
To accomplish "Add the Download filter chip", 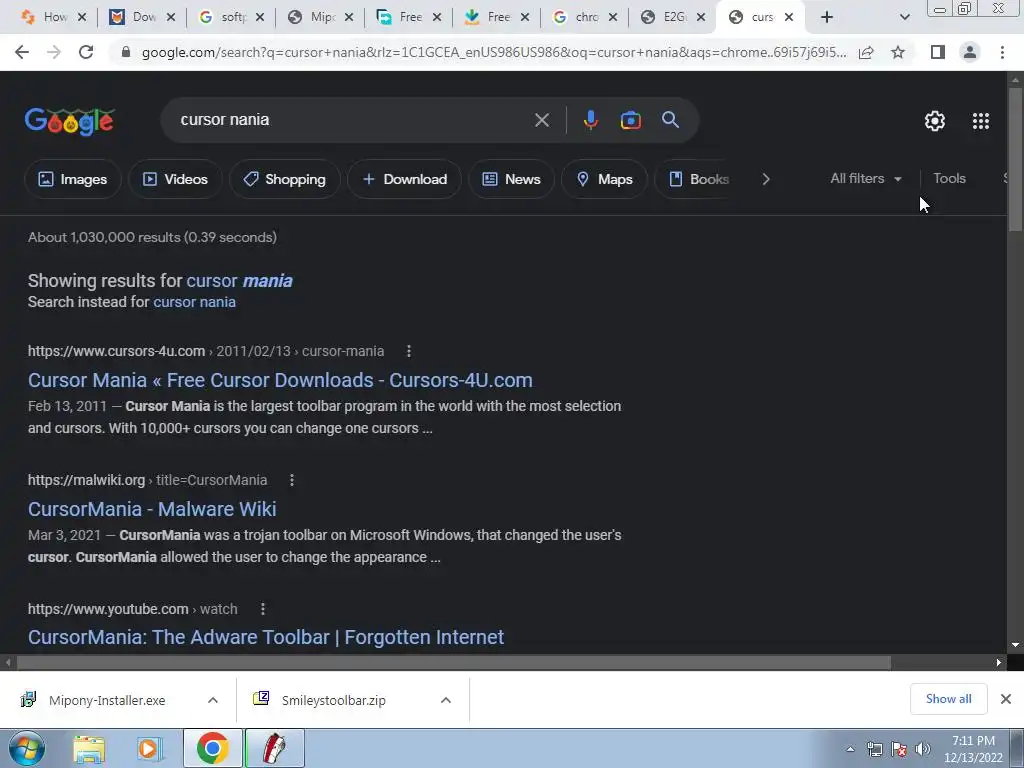I will 404,179.
